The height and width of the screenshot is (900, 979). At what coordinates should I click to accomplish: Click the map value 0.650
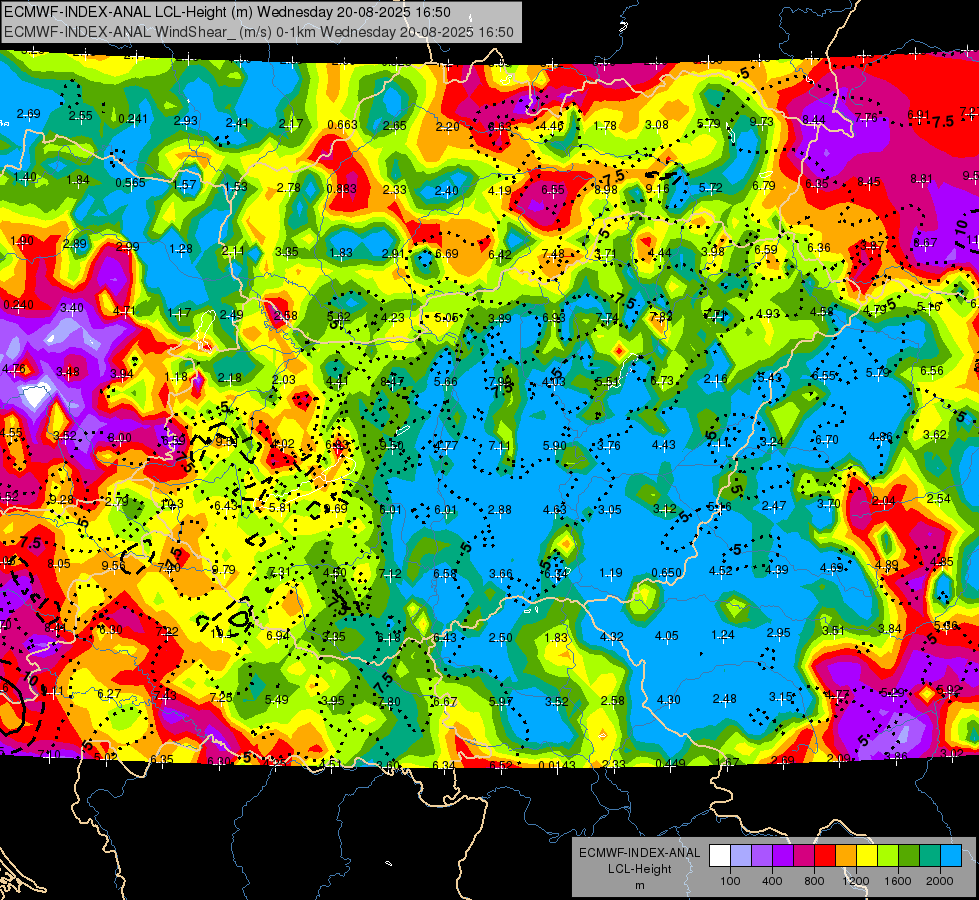point(666,573)
